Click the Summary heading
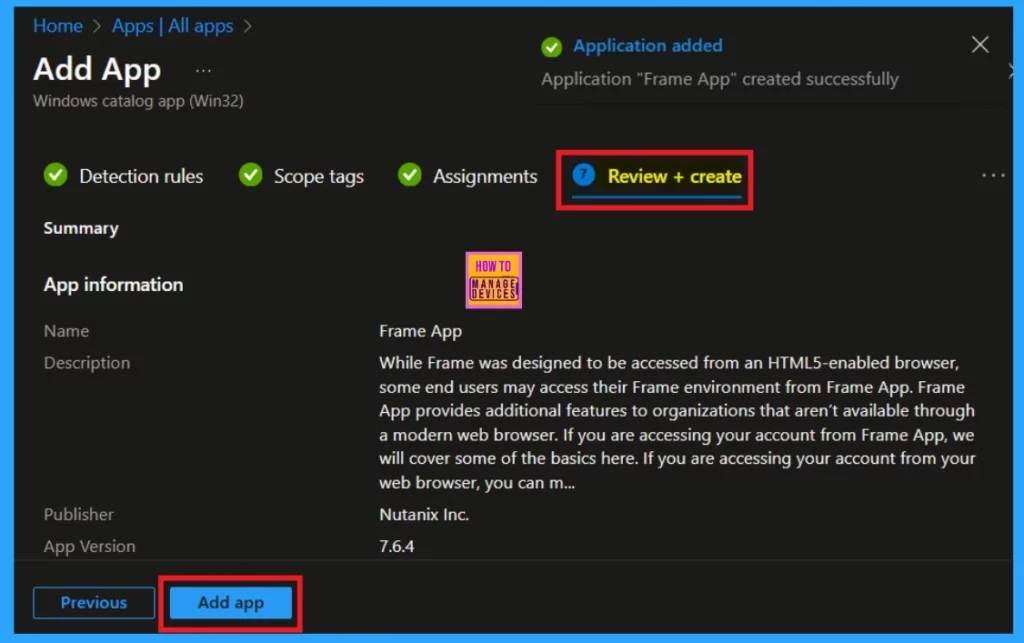The image size is (1024, 643). tap(81, 228)
